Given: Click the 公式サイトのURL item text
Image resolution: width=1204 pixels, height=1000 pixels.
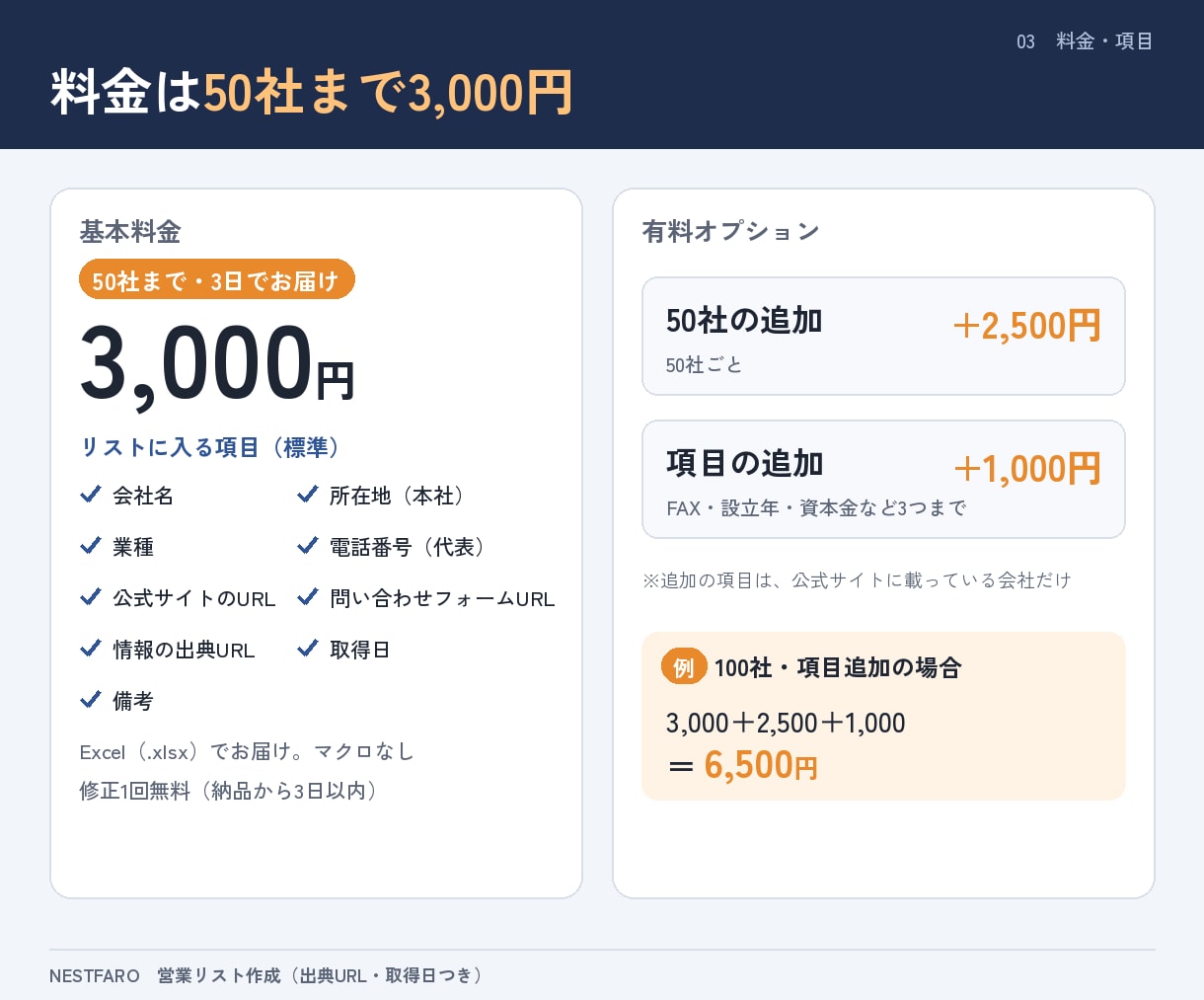Looking at the screenshot, I should point(194,598).
